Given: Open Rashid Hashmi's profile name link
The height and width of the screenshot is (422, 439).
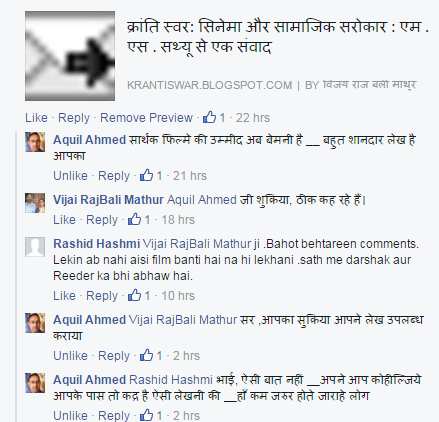Looking at the screenshot, I should [96, 244].
